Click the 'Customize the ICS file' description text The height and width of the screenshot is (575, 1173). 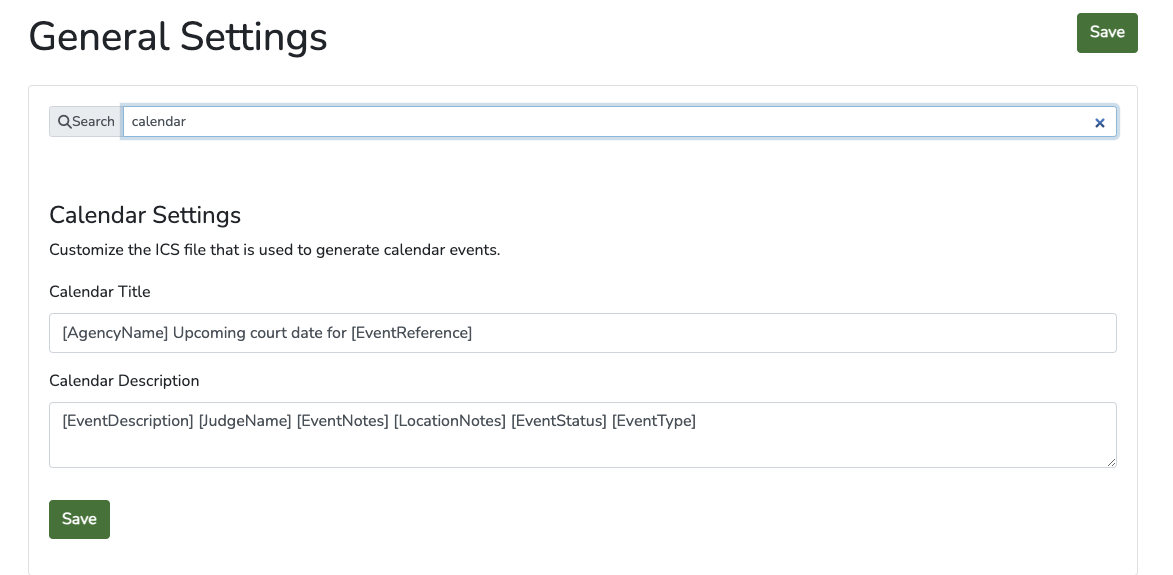275,250
